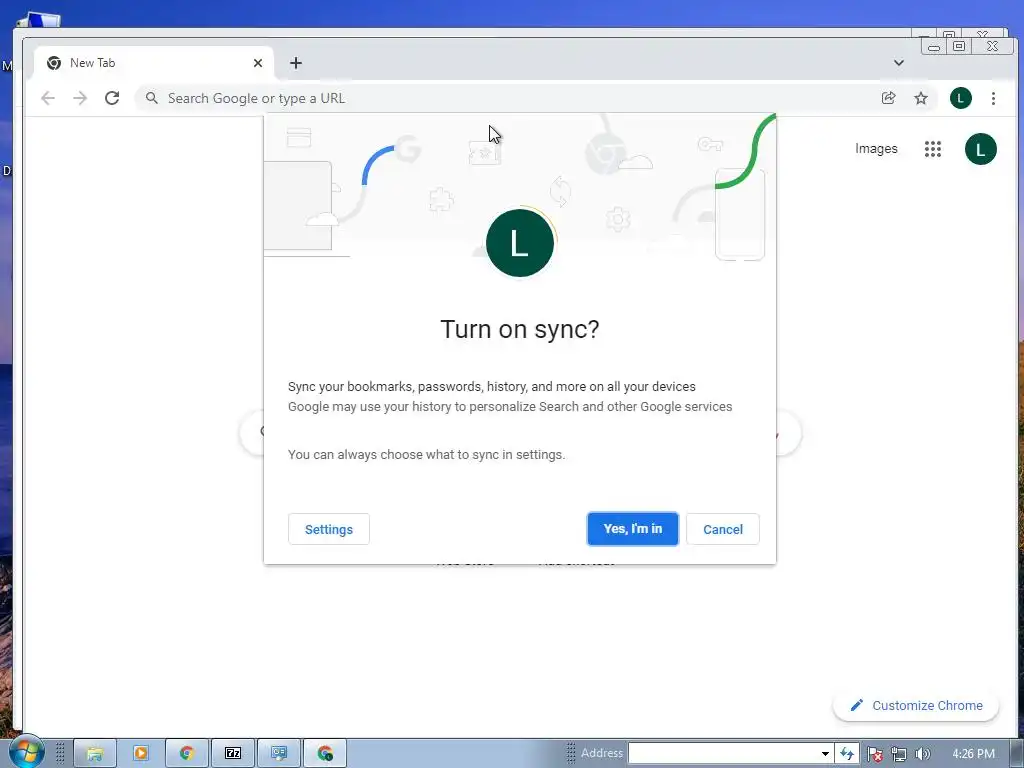Switch to the profile Chrome taskbar window
Viewport: 1024px width, 768px height.
[325, 754]
